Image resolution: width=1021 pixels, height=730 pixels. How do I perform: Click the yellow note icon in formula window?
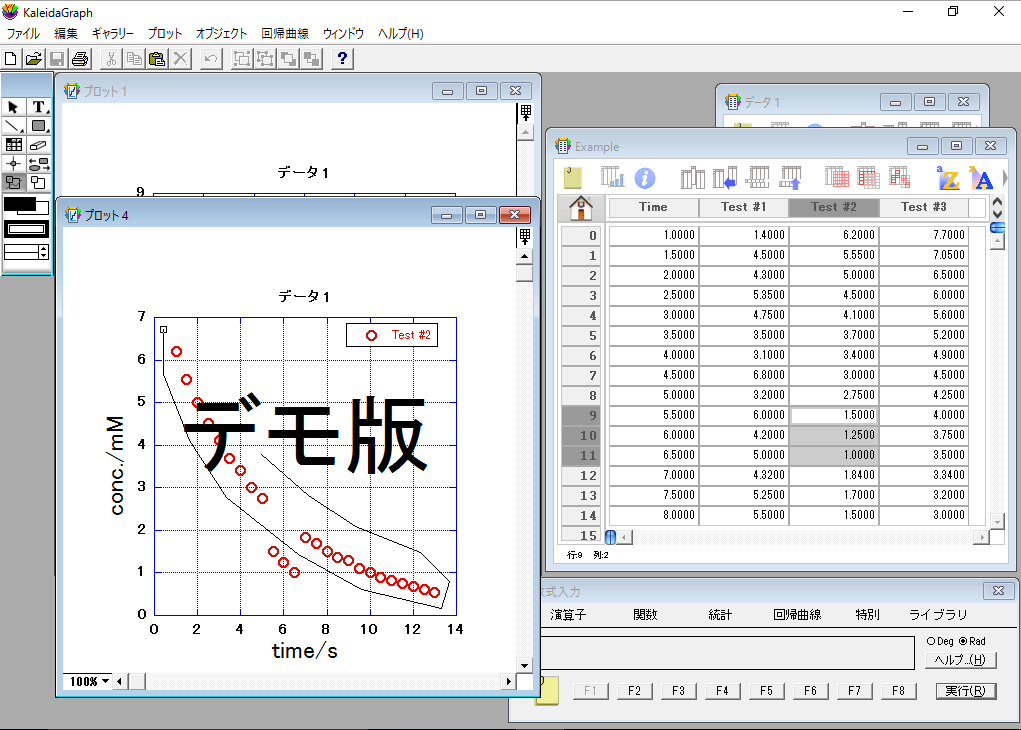(547, 690)
